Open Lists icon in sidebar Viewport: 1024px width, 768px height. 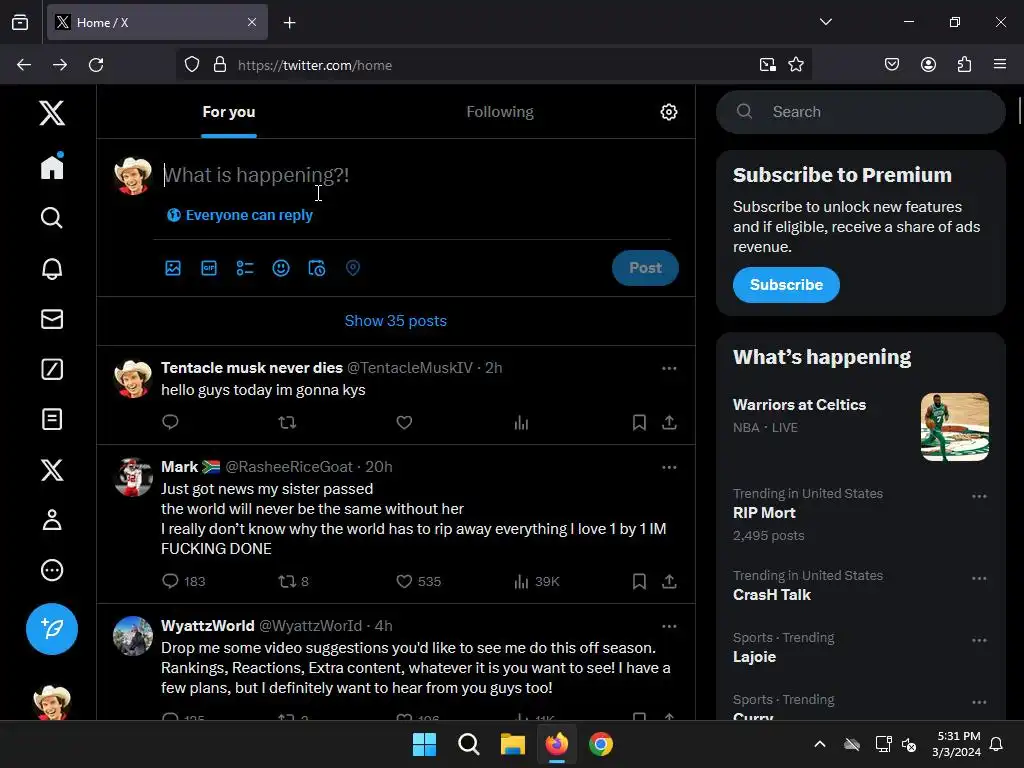[52, 419]
